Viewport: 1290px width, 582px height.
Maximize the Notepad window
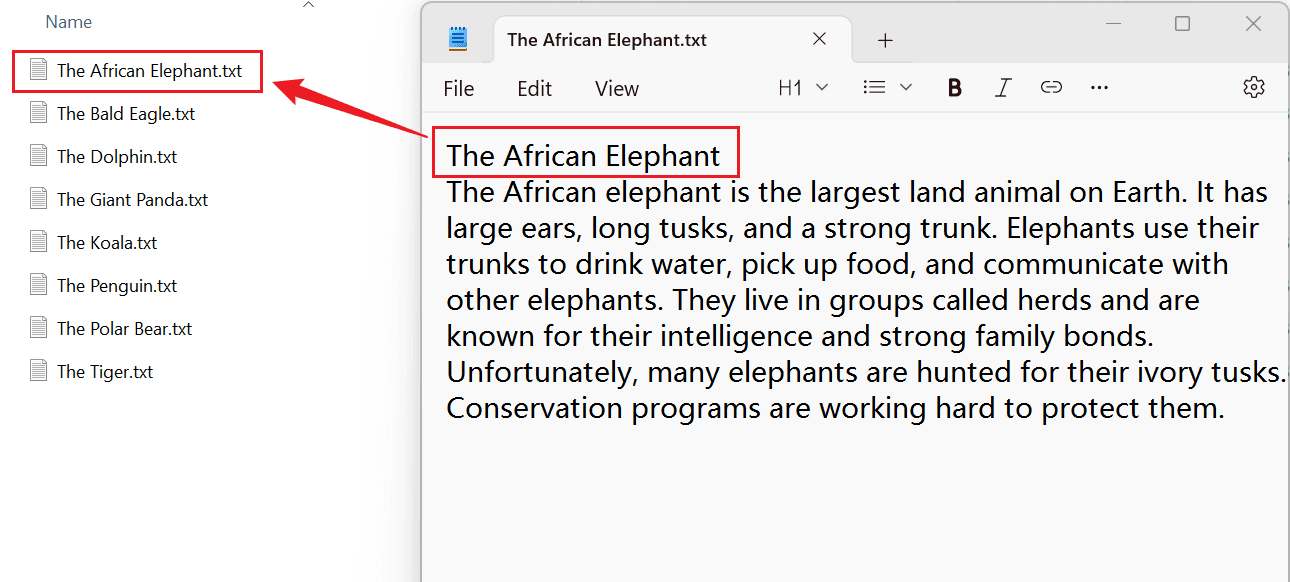click(1182, 24)
